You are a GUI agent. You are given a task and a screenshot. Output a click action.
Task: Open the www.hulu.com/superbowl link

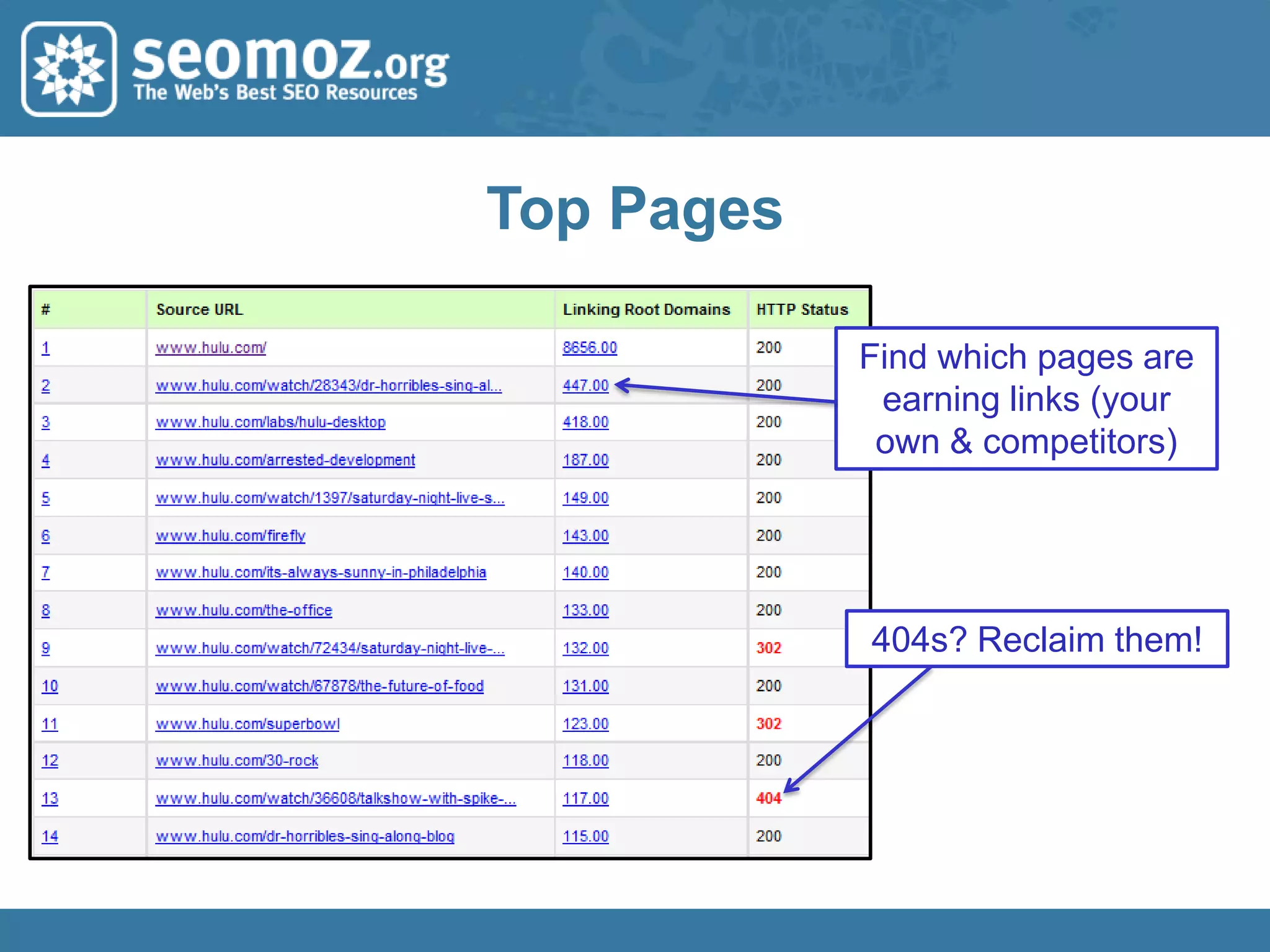tap(247, 724)
